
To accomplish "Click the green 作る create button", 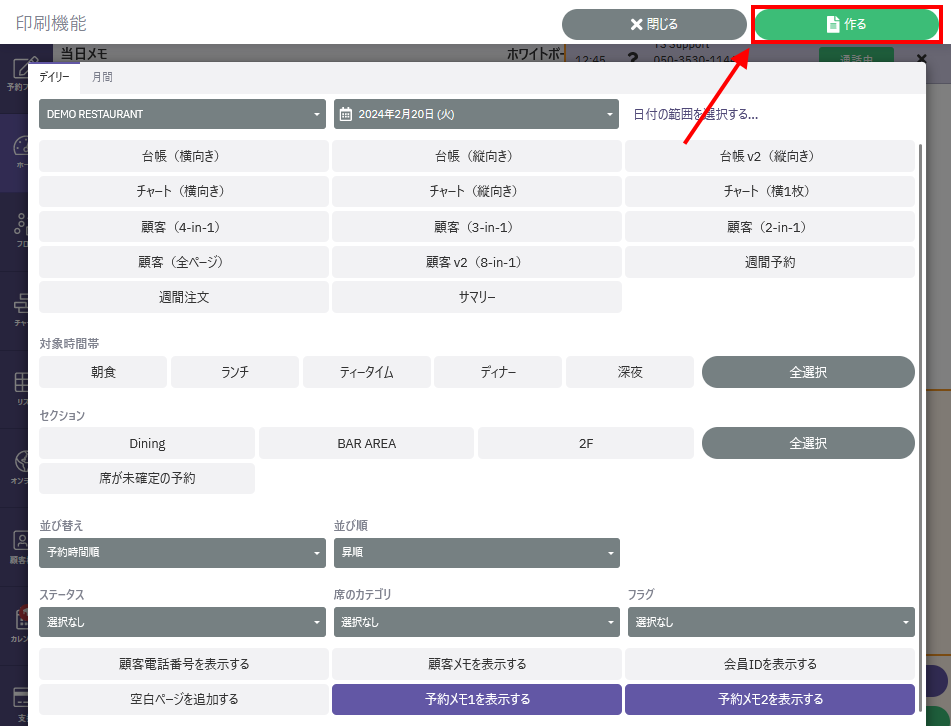I will (x=845, y=24).
